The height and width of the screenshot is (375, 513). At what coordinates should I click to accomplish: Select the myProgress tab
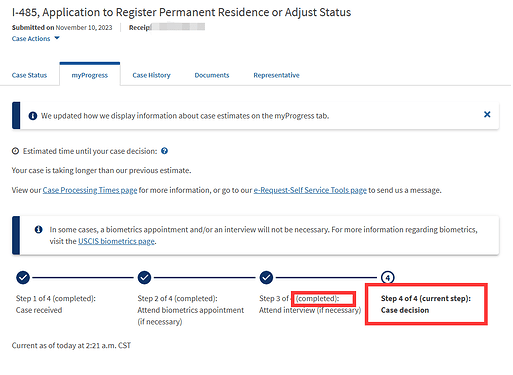pos(90,75)
